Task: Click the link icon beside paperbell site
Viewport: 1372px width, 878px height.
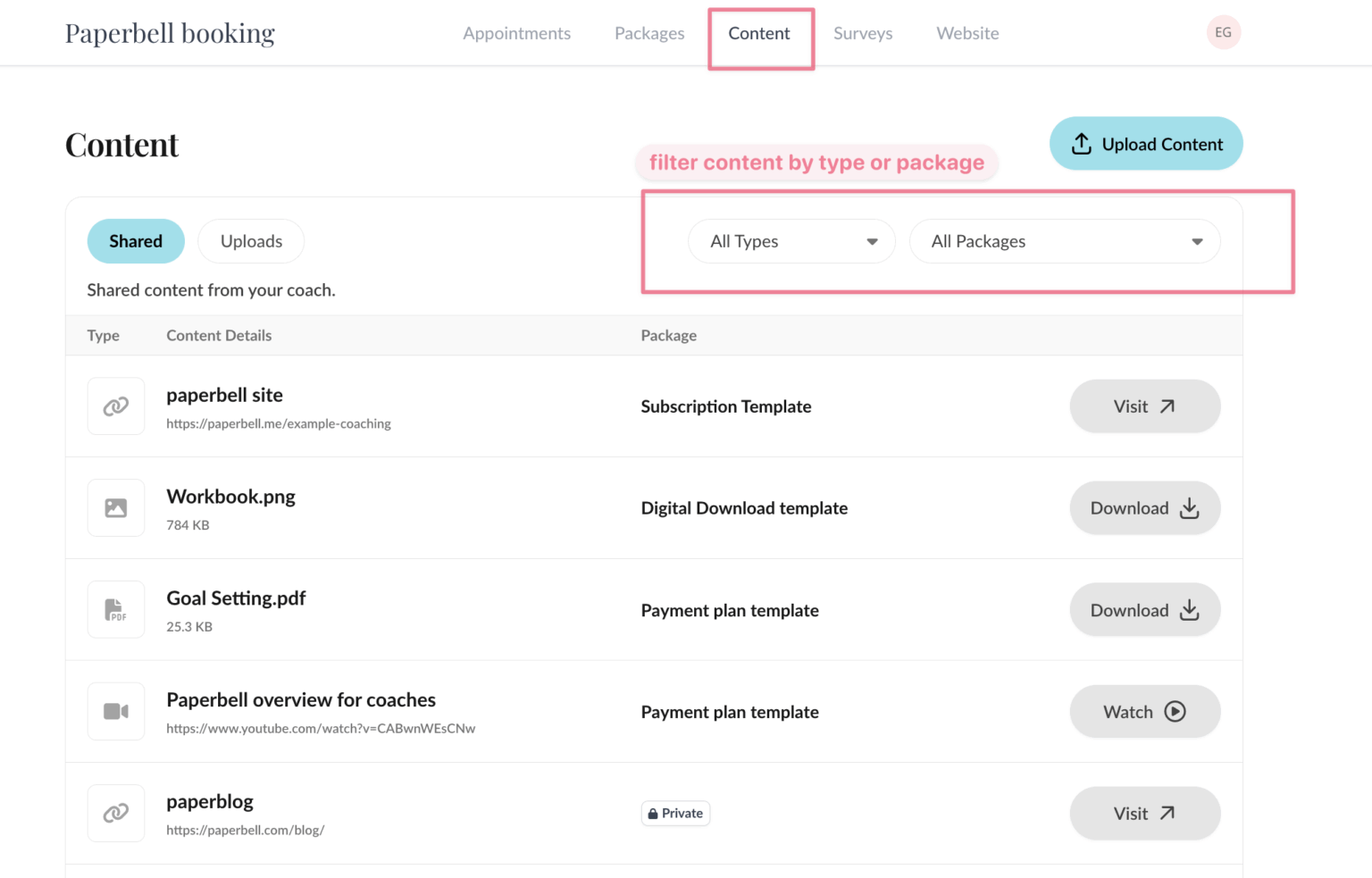Action: coord(115,406)
